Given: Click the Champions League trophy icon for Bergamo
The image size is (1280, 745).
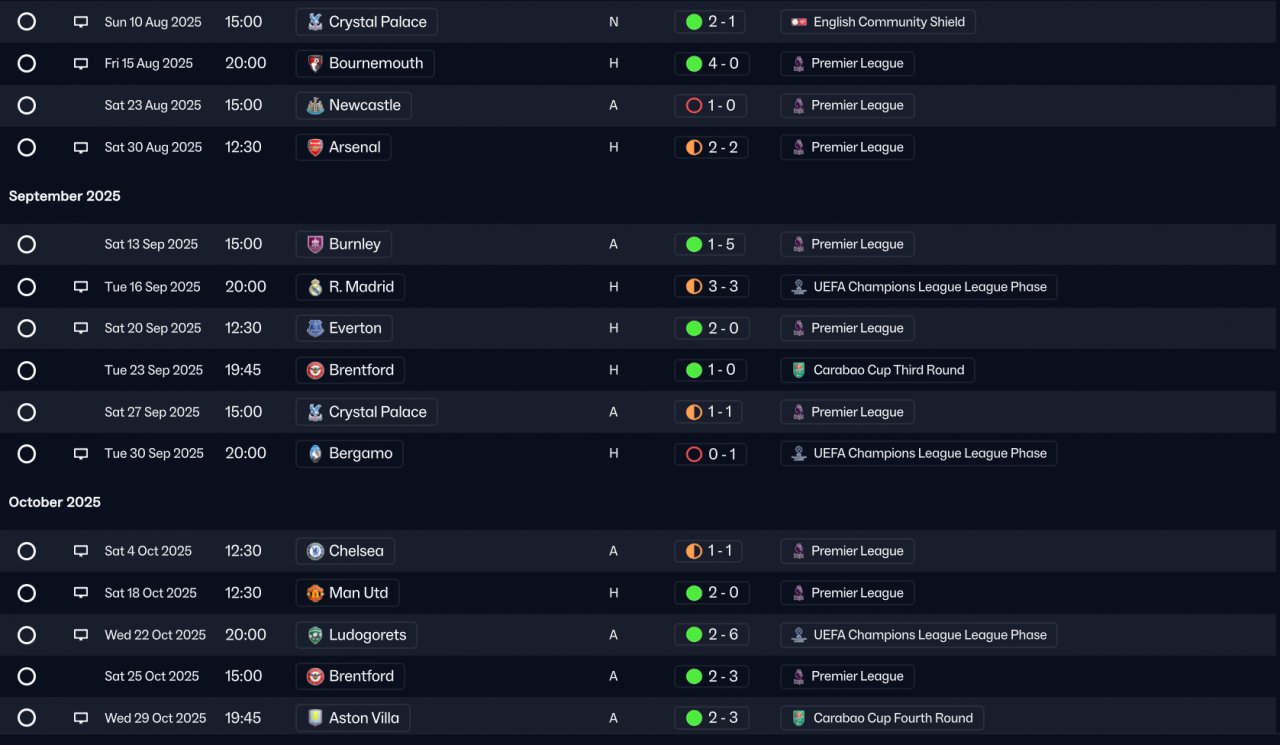Looking at the screenshot, I should 798,454.
